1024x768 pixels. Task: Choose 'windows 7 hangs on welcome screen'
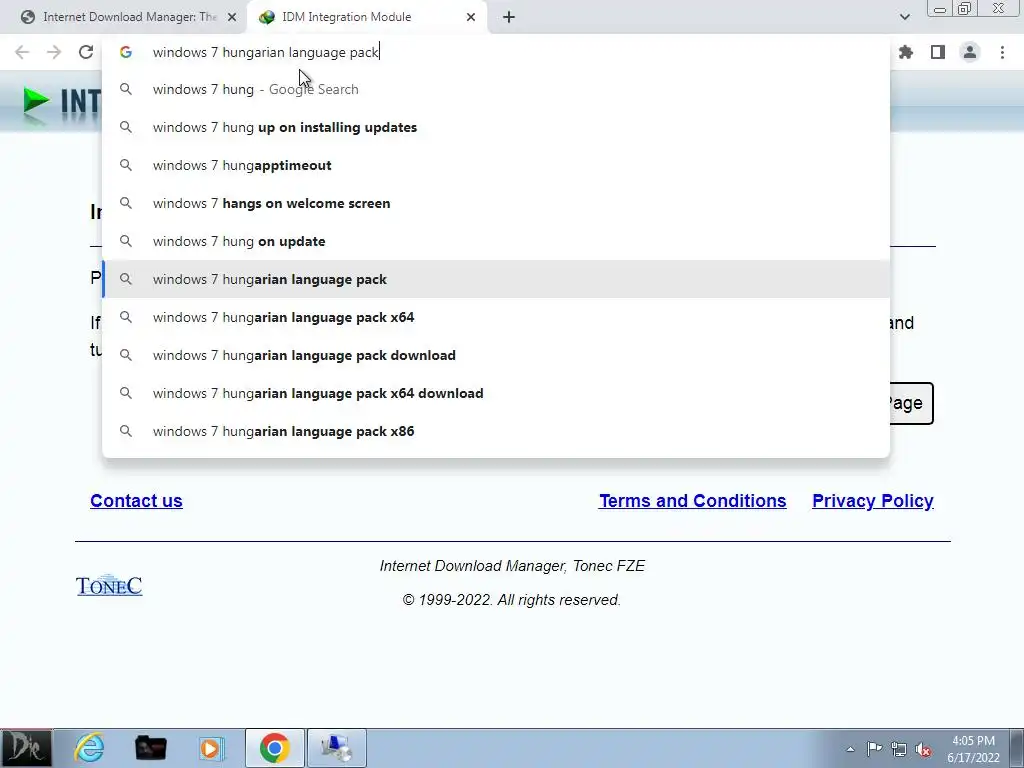(496, 203)
